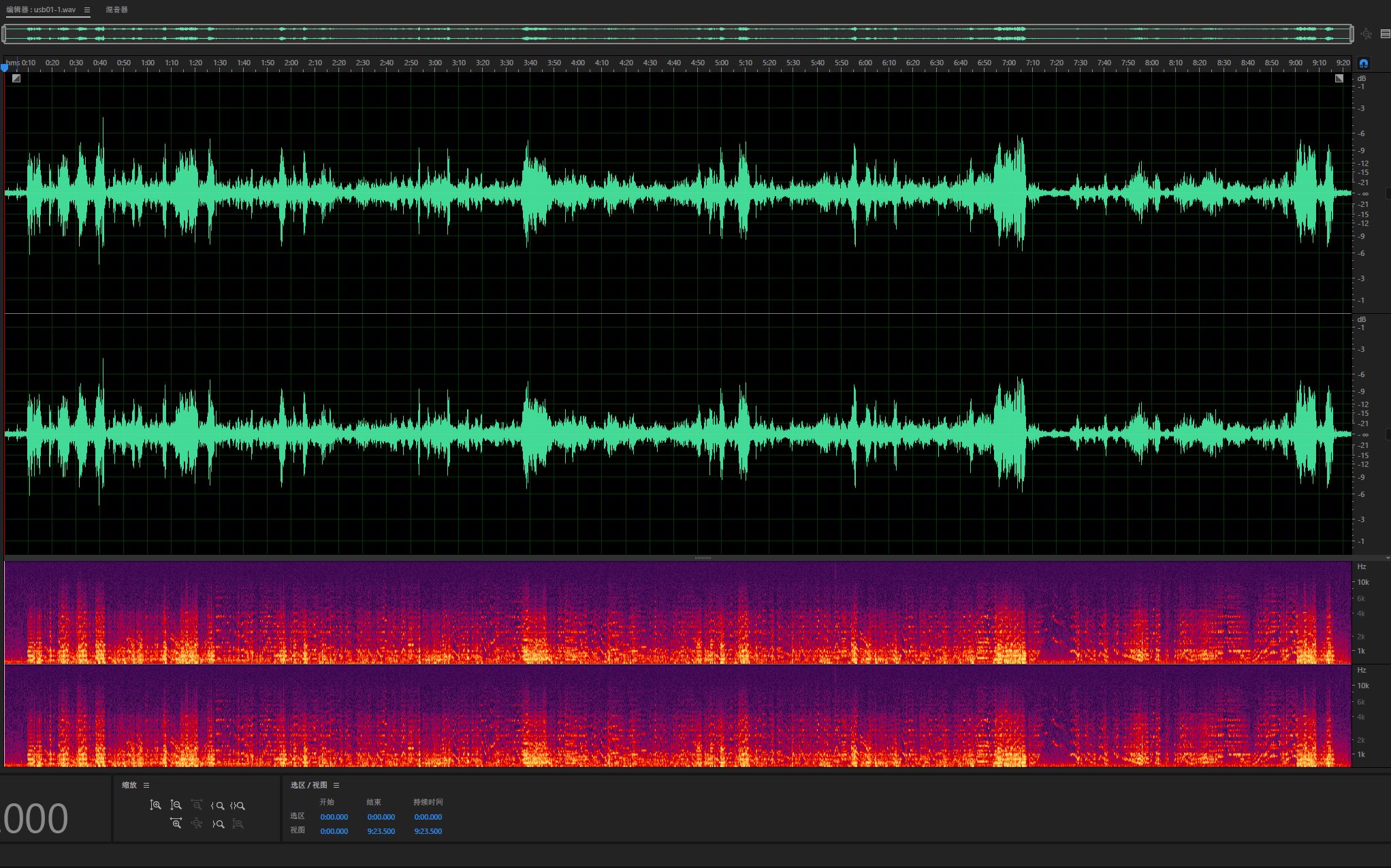Click the fade in handle square

point(16,78)
